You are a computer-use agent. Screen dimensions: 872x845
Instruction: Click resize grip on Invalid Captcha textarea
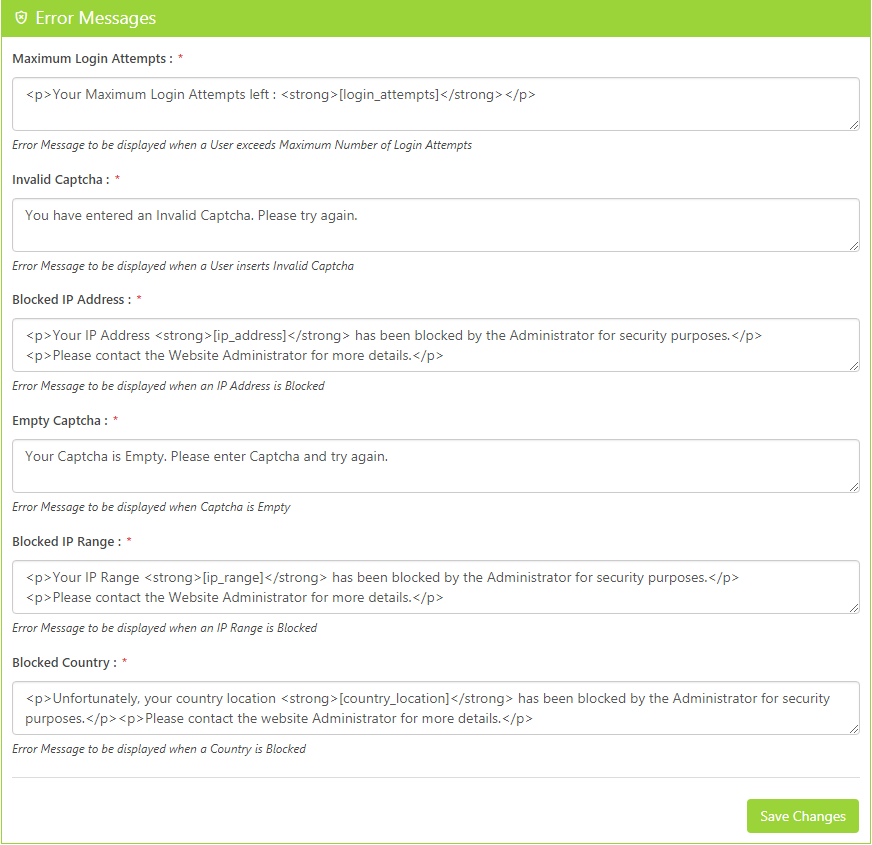click(x=854, y=246)
